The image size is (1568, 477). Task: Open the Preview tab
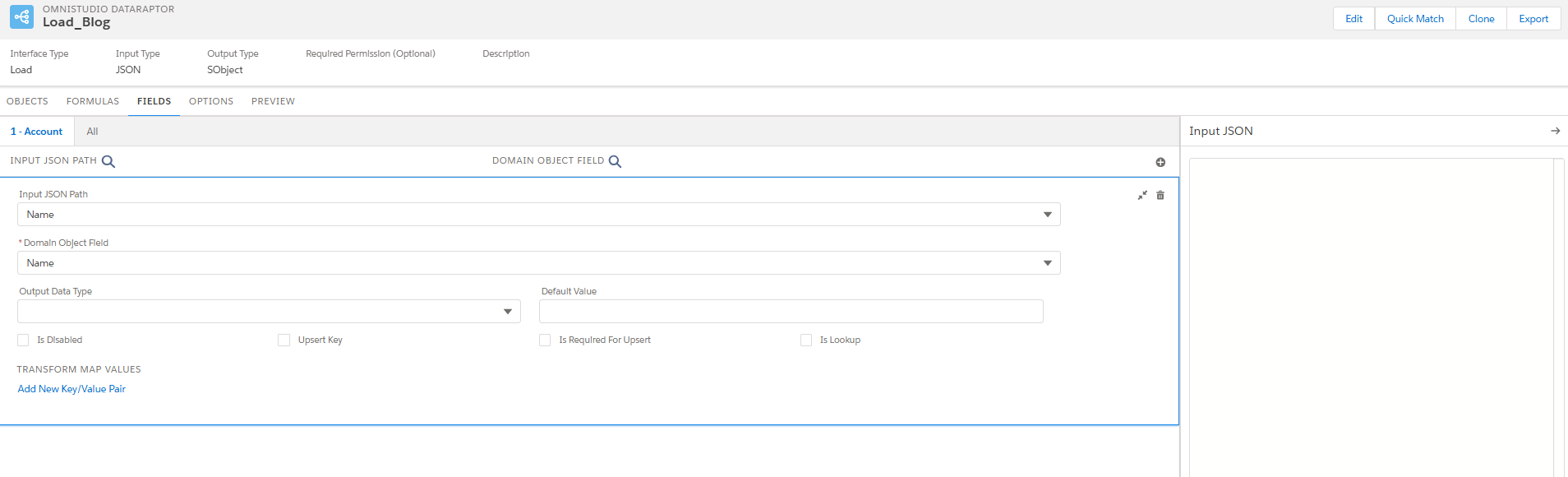273,101
